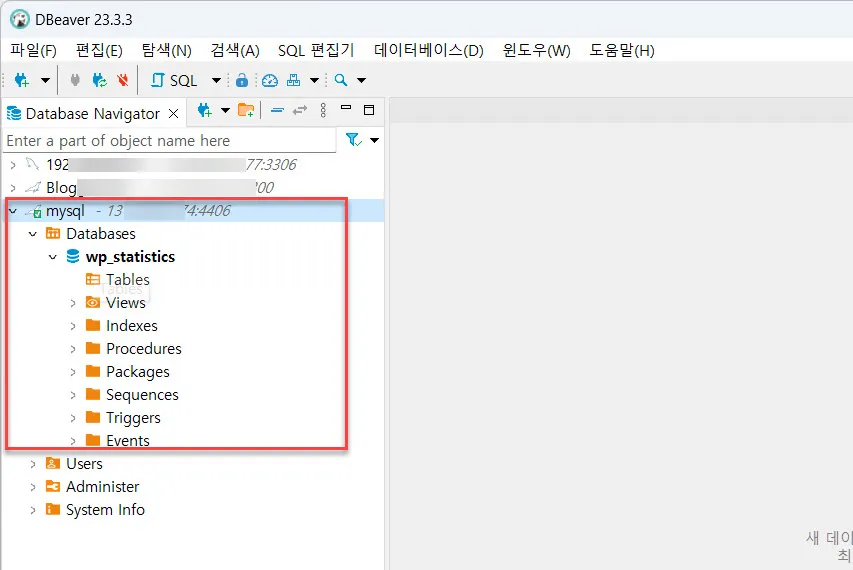The width and height of the screenshot is (853, 570).
Task: Open the 편집(E) menu
Action: [x=99, y=51]
